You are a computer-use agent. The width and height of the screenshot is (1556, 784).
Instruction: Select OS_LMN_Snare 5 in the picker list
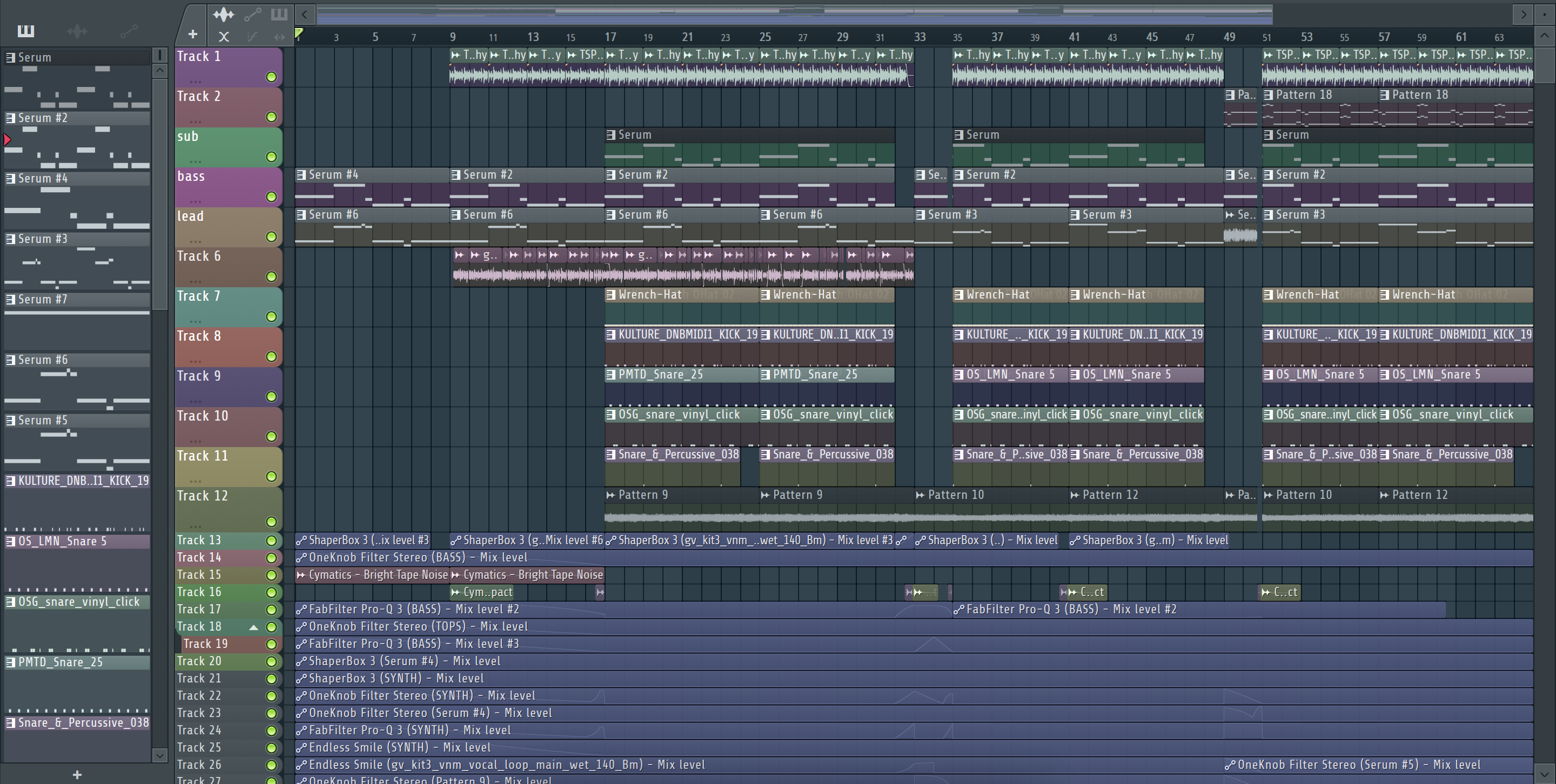pos(62,541)
